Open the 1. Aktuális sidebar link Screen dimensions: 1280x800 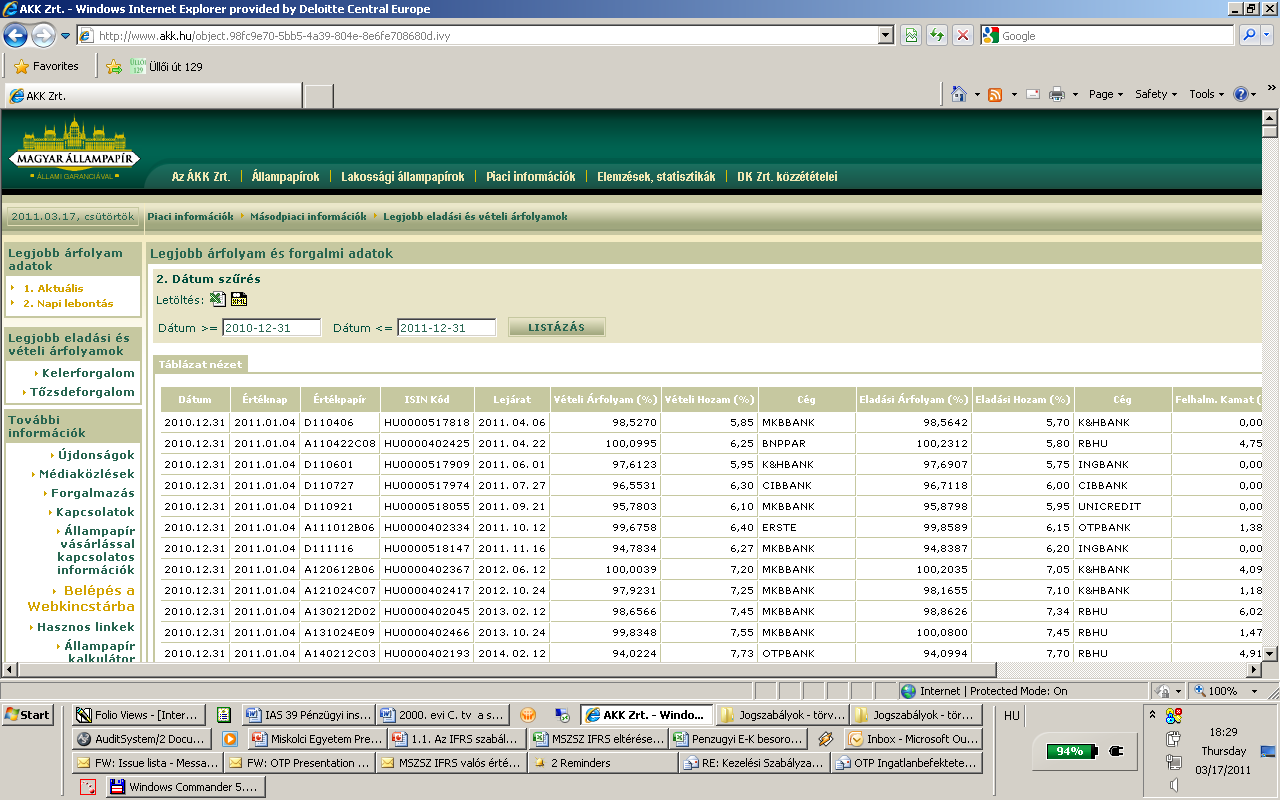point(54,288)
